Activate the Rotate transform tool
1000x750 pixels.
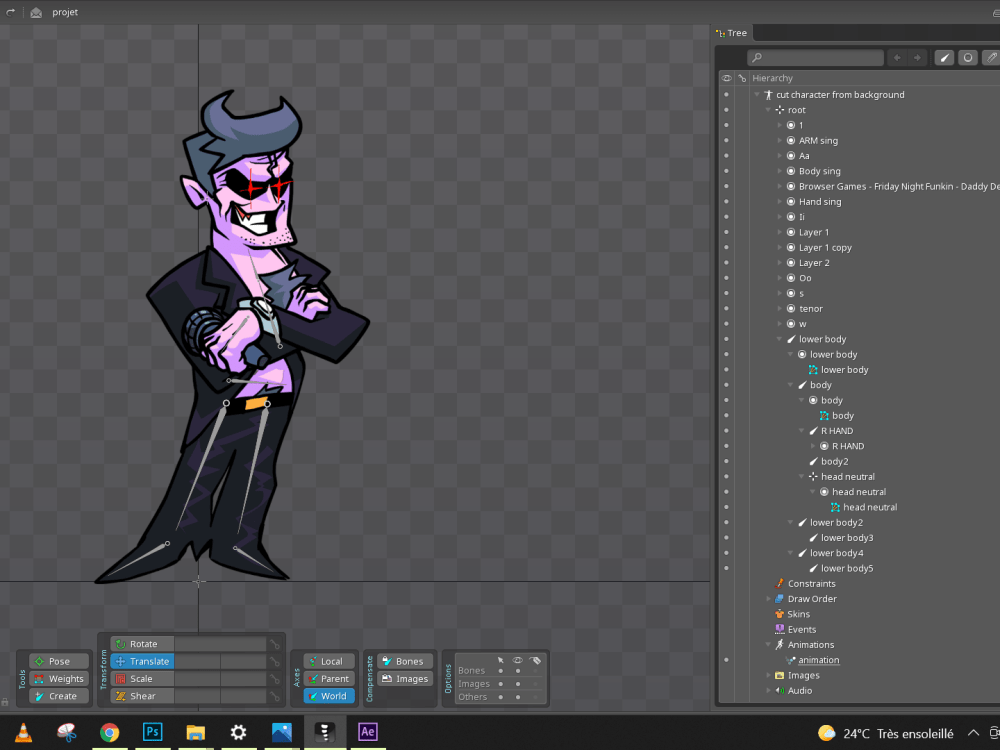[x=141, y=643]
